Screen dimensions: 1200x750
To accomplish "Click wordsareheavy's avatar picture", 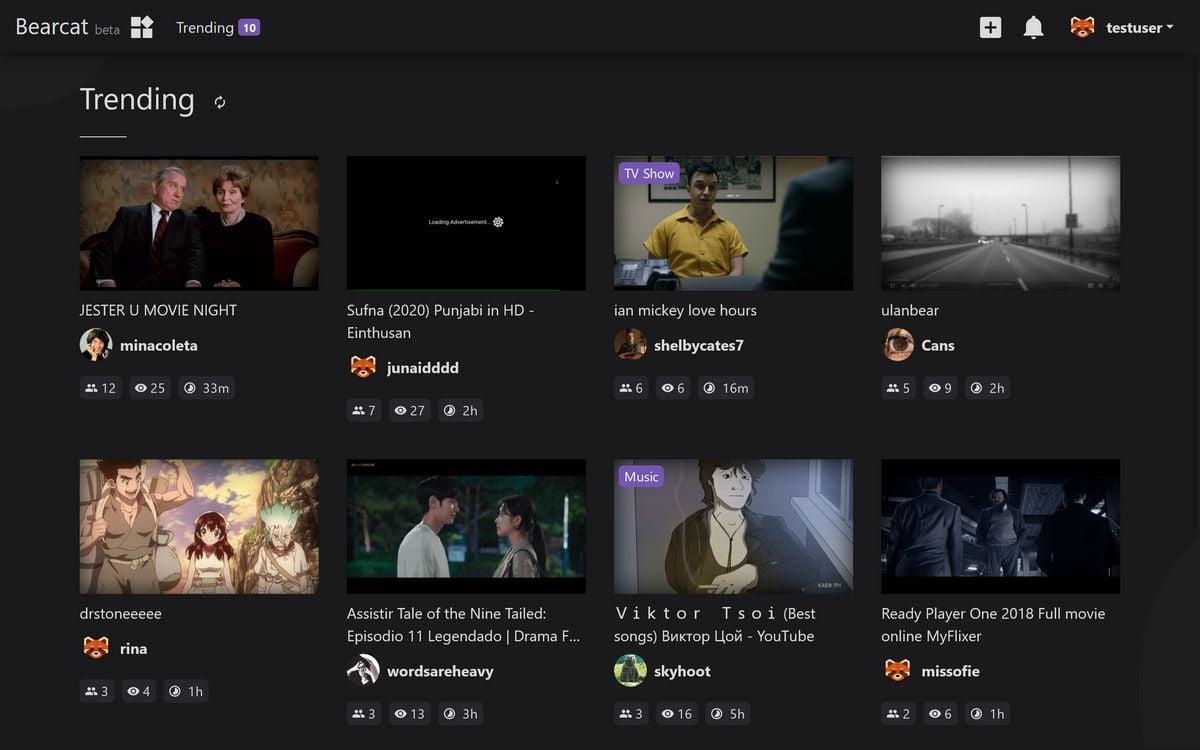I will pyautogui.click(x=363, y=671).
